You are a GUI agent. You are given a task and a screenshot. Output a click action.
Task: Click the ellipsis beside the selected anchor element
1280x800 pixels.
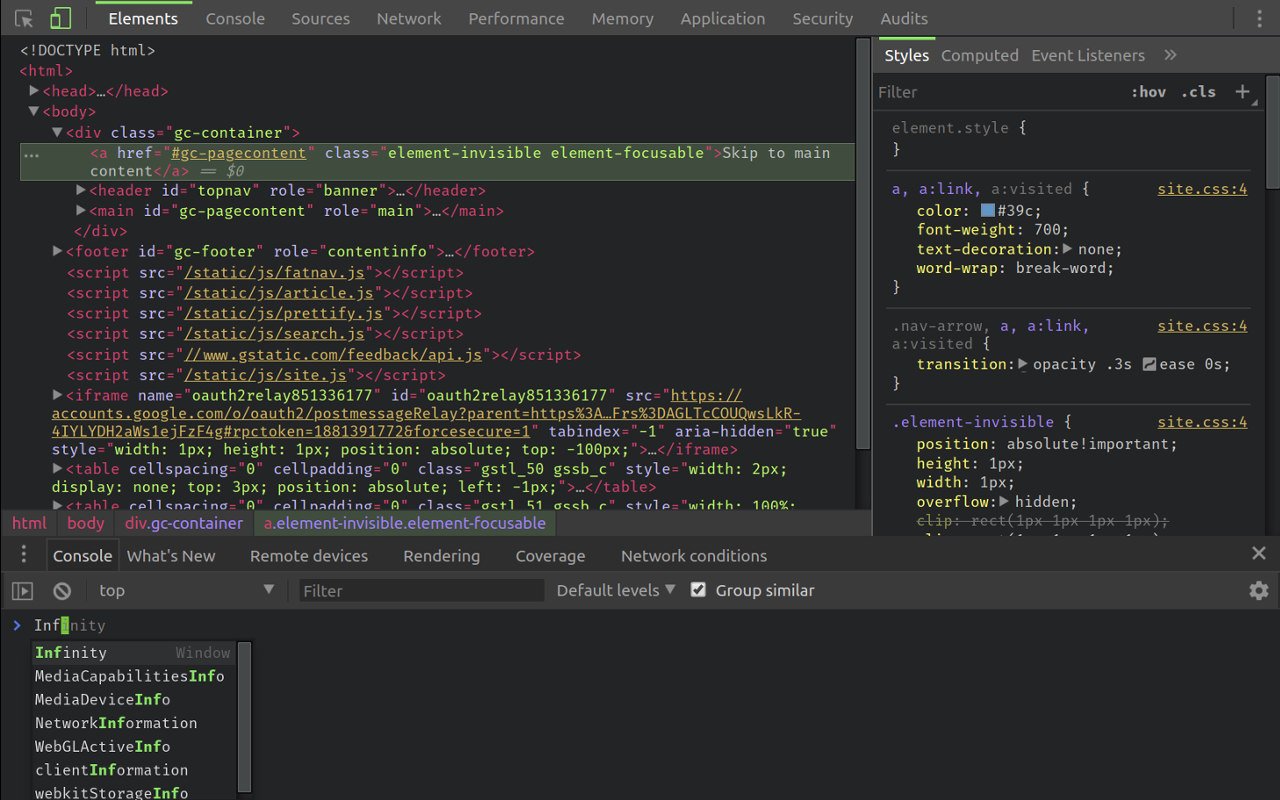coord(31,155)
